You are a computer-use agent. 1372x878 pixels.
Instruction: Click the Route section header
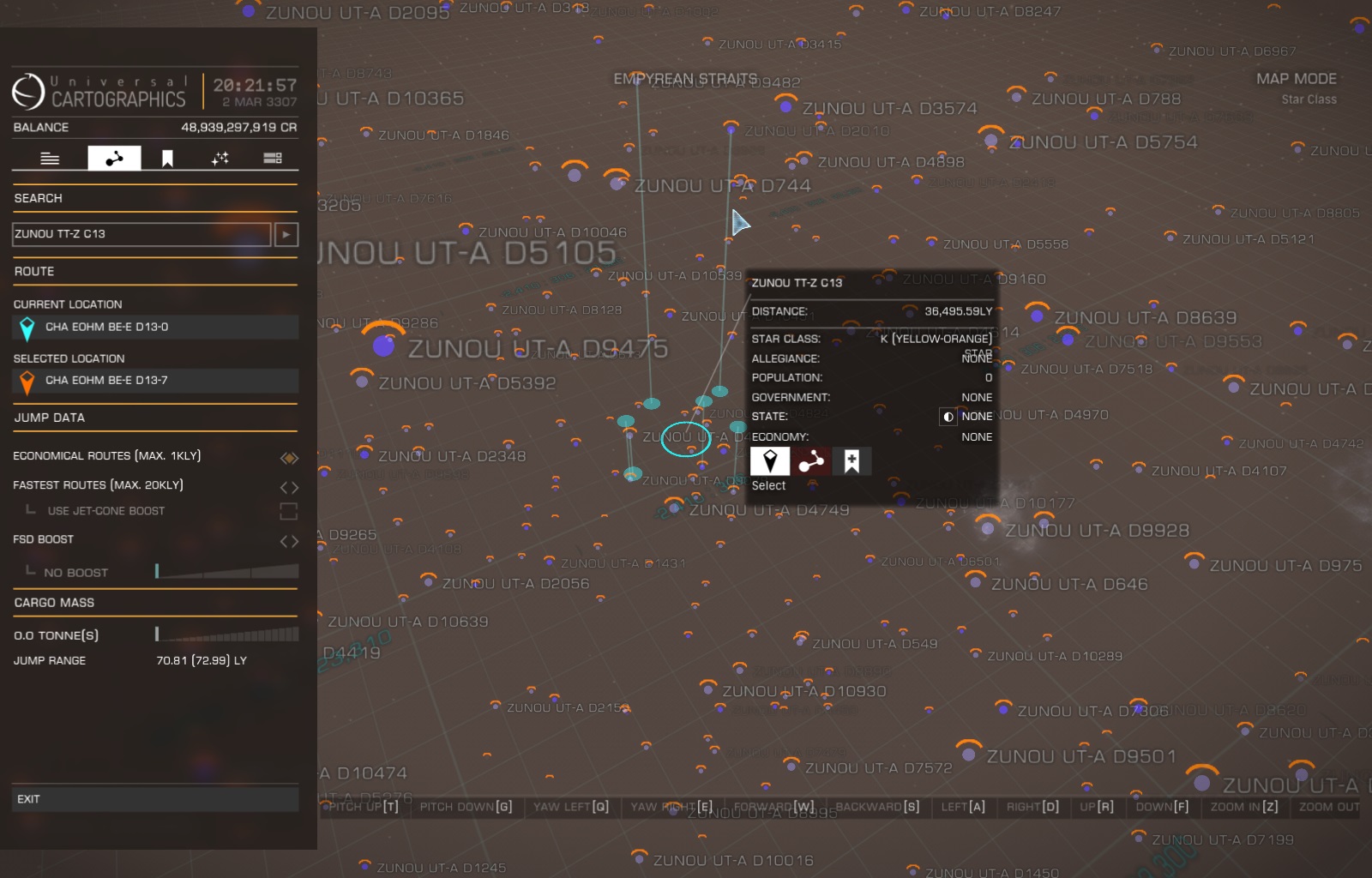(x=34, y=271)
